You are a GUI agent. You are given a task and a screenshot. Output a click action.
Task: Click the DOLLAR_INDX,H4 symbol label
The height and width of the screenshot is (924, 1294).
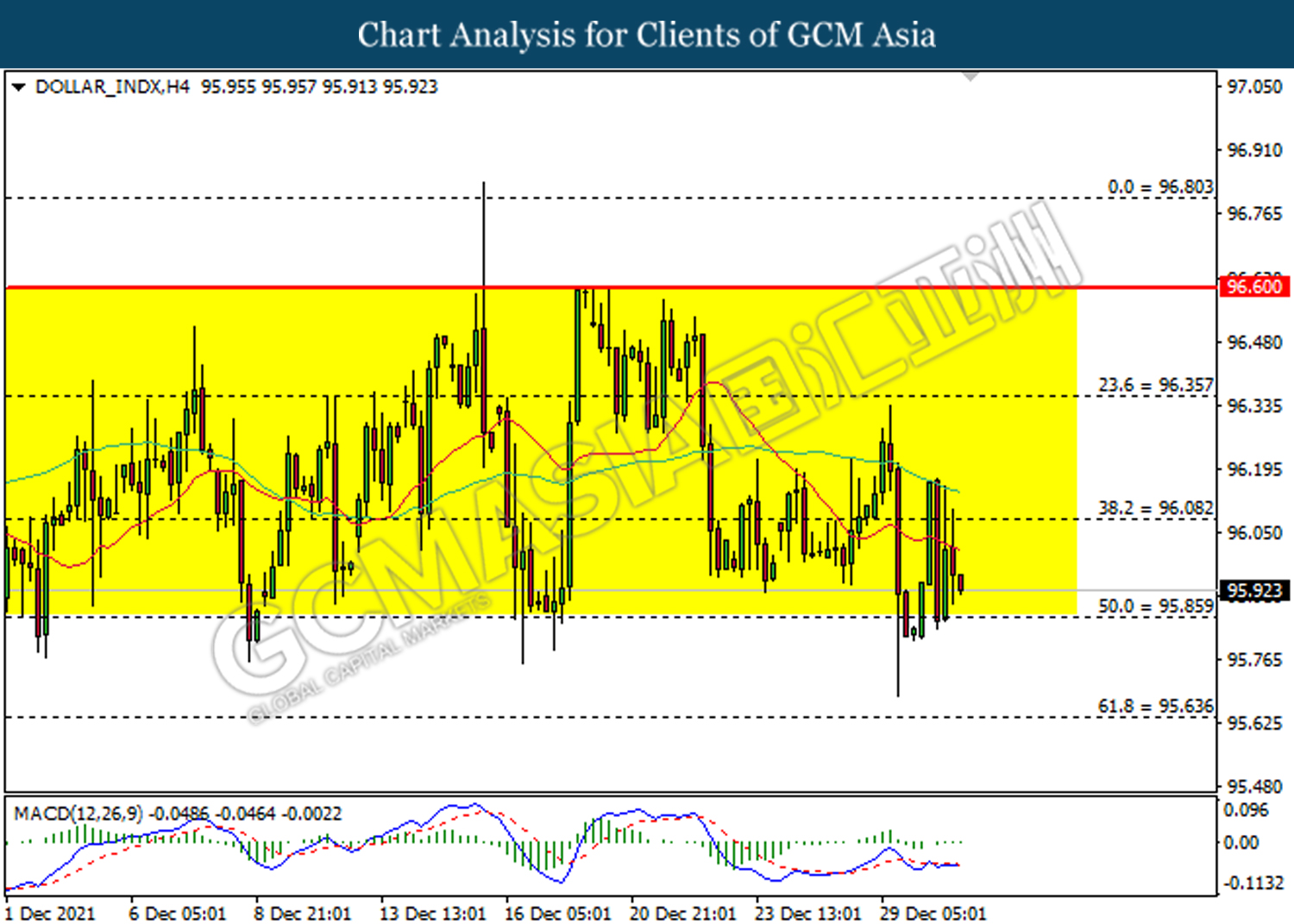pyautogui.click(x=112, y=87)
